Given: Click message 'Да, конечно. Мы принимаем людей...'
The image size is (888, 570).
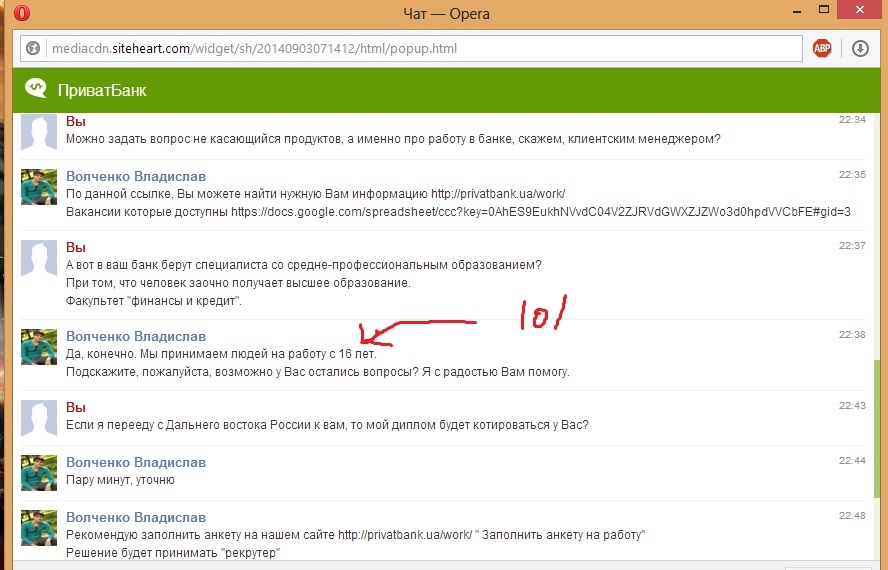Looking at the screenshot, I should point(221,354).
